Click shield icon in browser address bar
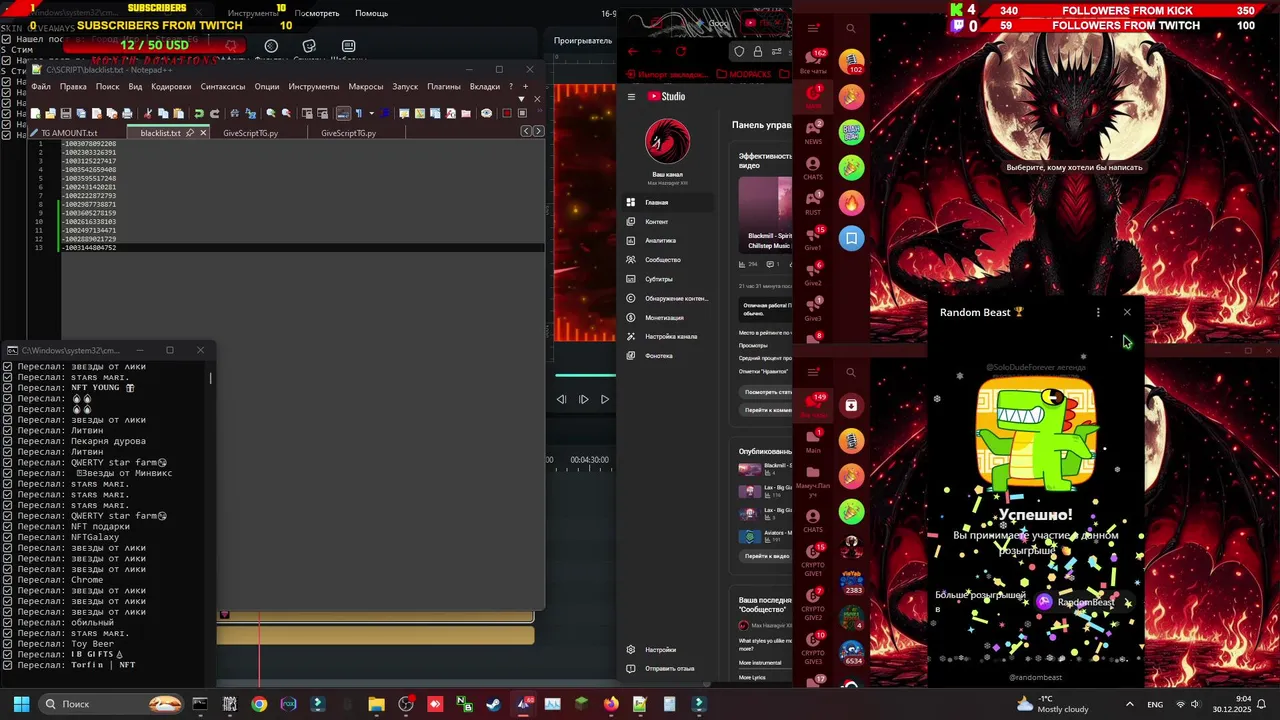This screenshot has width=1280, height=720. pyautogui.click(x=739, y=51)
